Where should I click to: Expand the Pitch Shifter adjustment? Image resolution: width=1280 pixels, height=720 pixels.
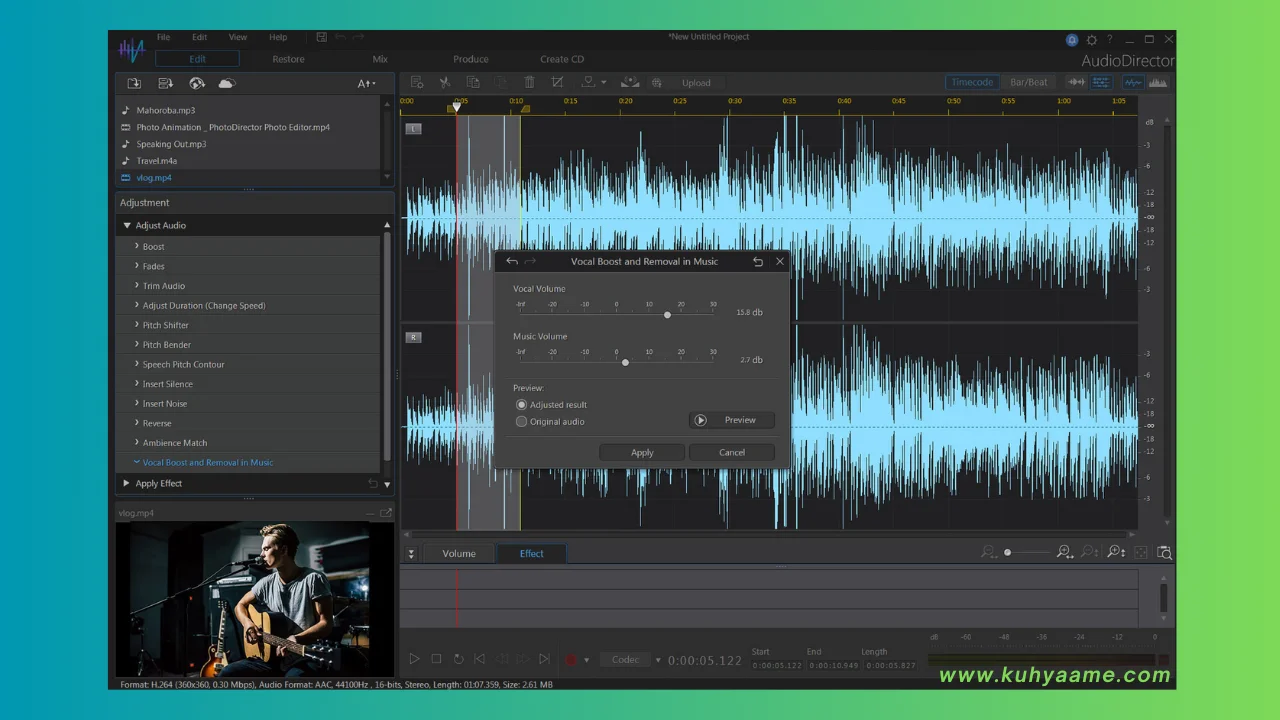pos(136,325)
